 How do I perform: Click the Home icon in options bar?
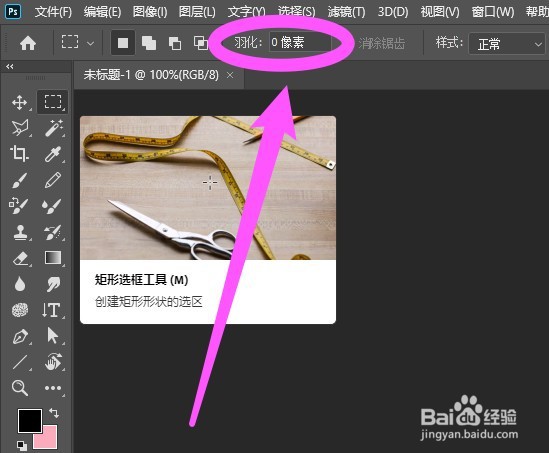pyautogui.click(x=28, y=43)
